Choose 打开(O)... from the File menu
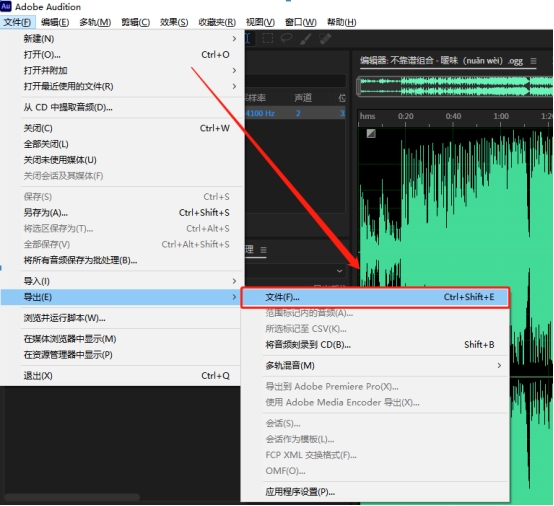The height and width of the screenshot is (506, 554). pos(122,54)
